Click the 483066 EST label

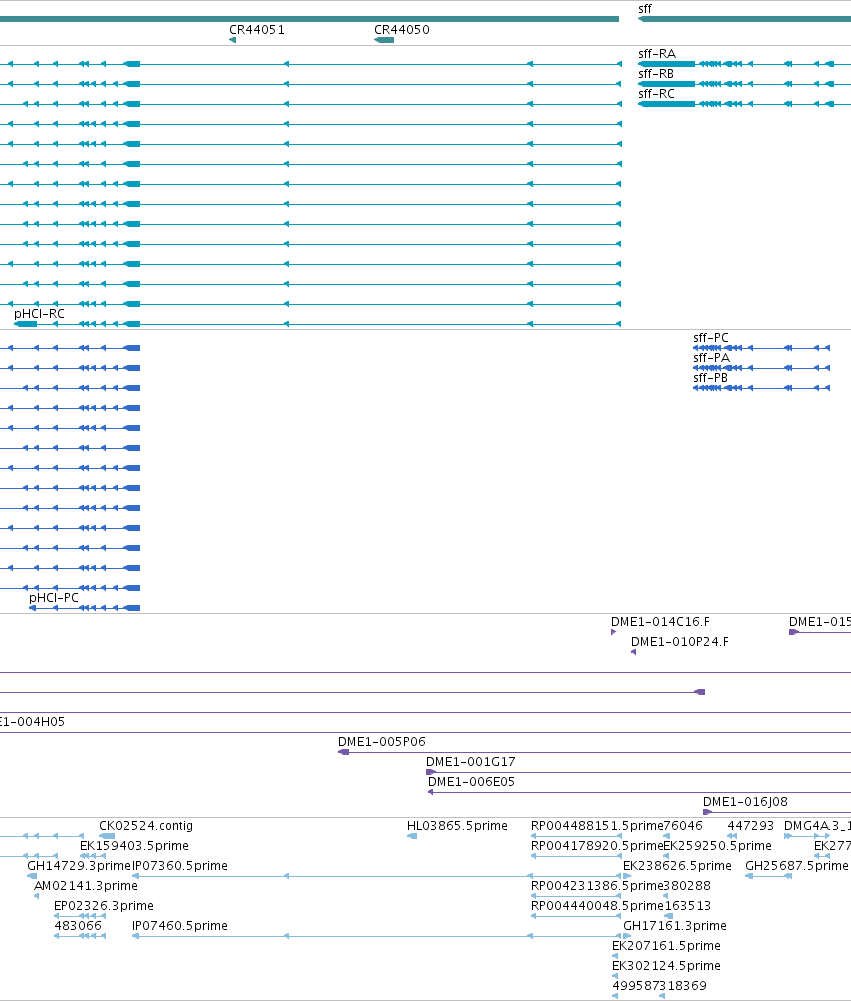(78, 926)
